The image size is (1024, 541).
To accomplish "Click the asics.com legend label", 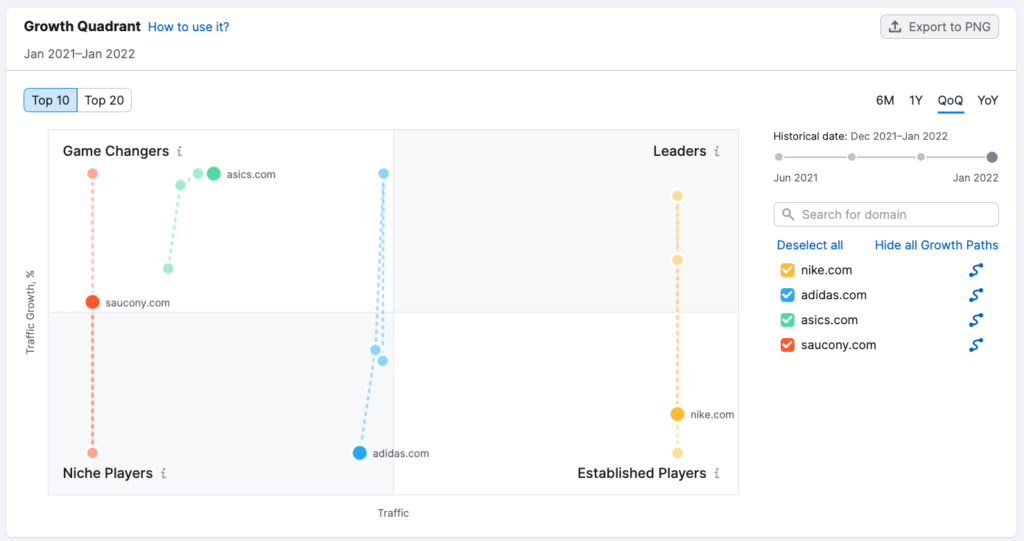I will coord(829,320).
